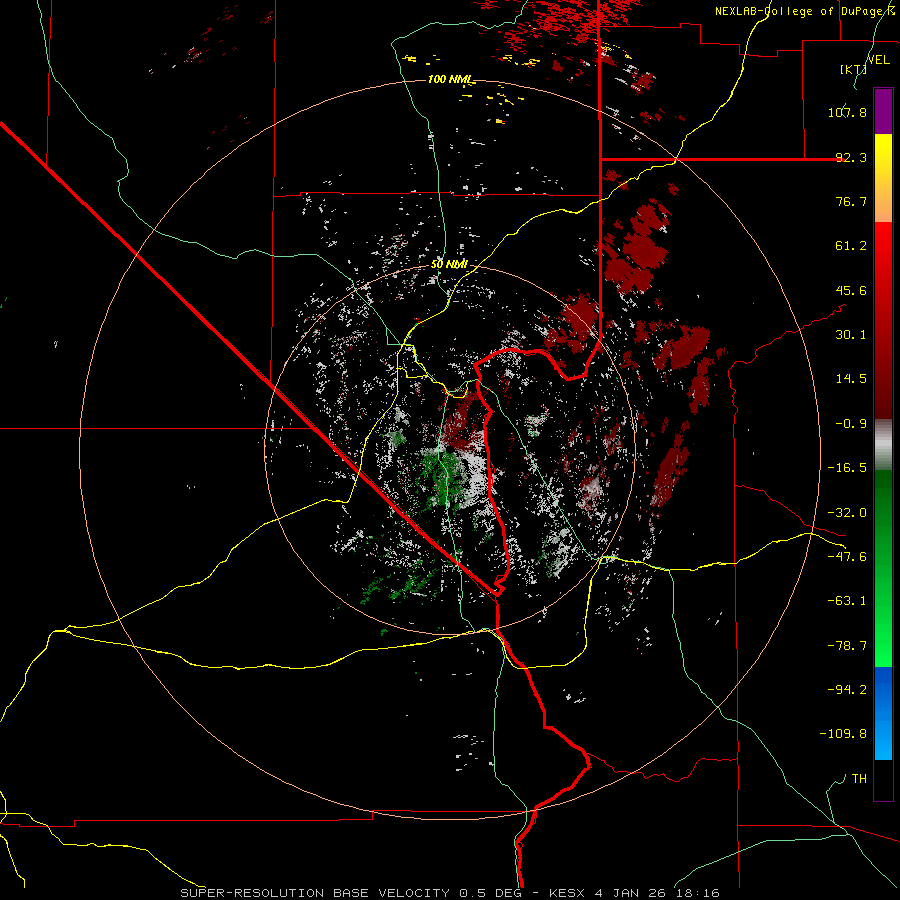Click the 'KESX 4 JAN 26 18:16' timestamp
Viewport: 900px width, 900px height.
pos(634,893)
